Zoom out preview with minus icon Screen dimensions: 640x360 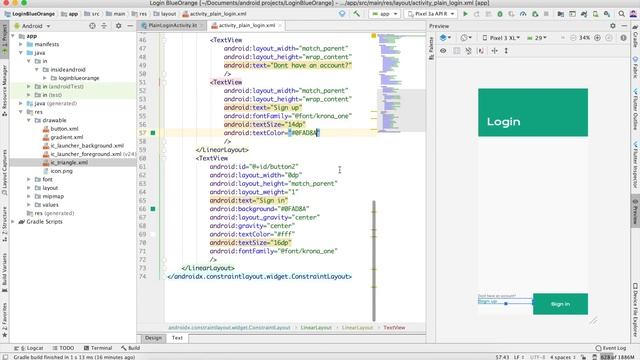click(573, 38)
